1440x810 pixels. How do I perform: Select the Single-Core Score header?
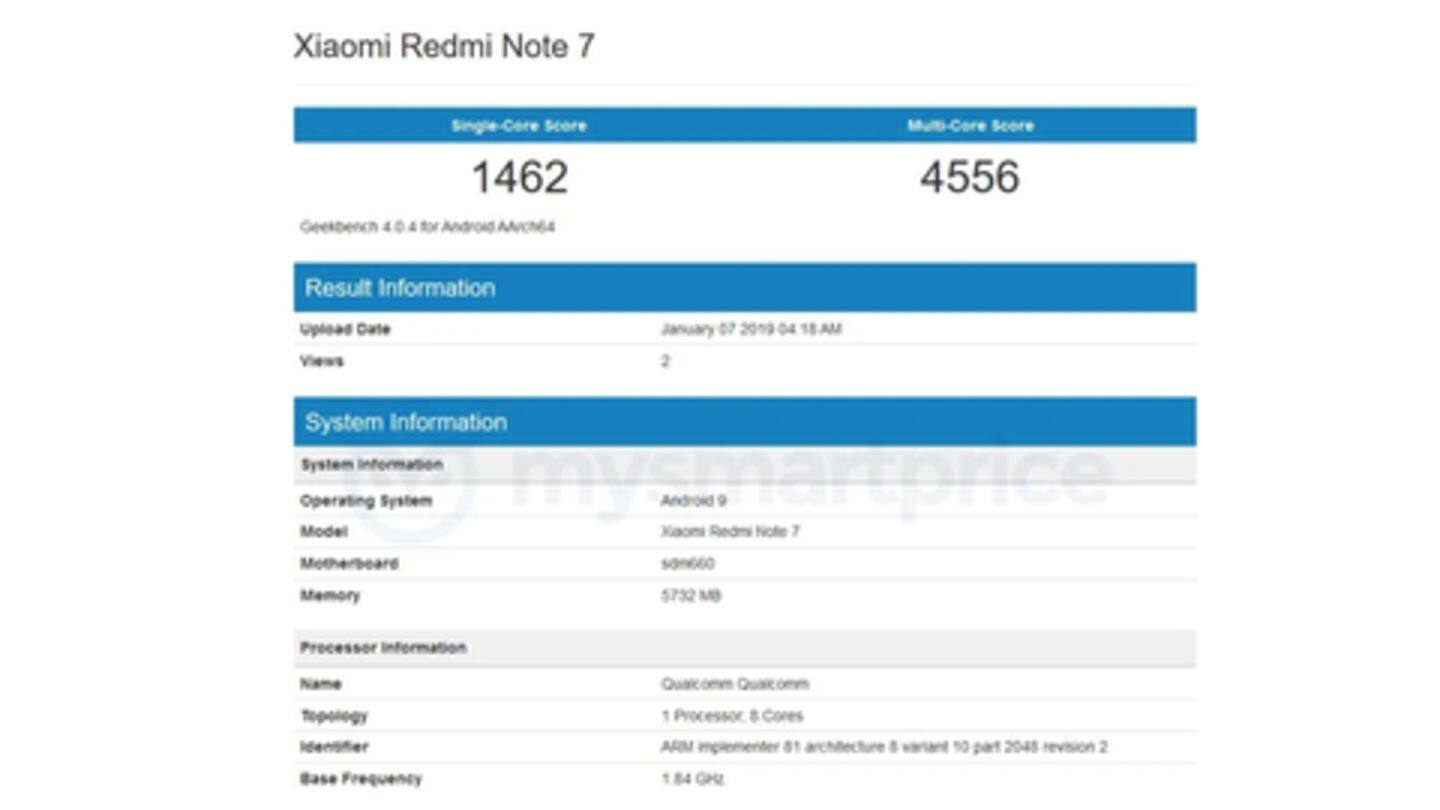[x=519, y=126]
